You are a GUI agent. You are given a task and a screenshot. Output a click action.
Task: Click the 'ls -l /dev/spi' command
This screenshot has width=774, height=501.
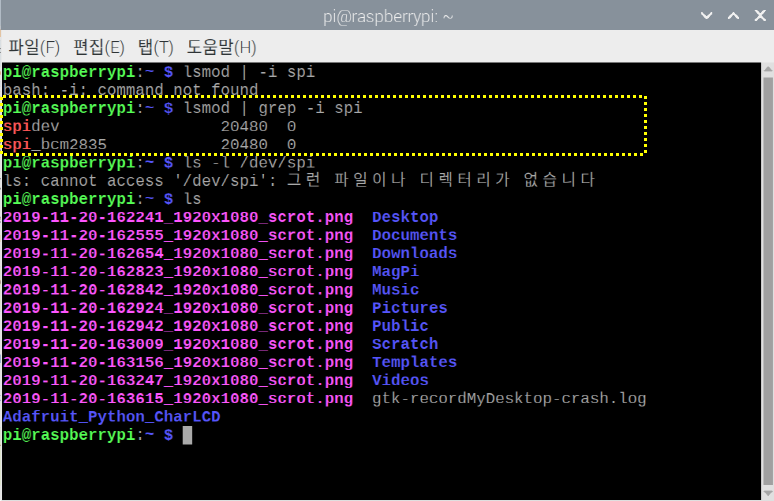(249, 162)
